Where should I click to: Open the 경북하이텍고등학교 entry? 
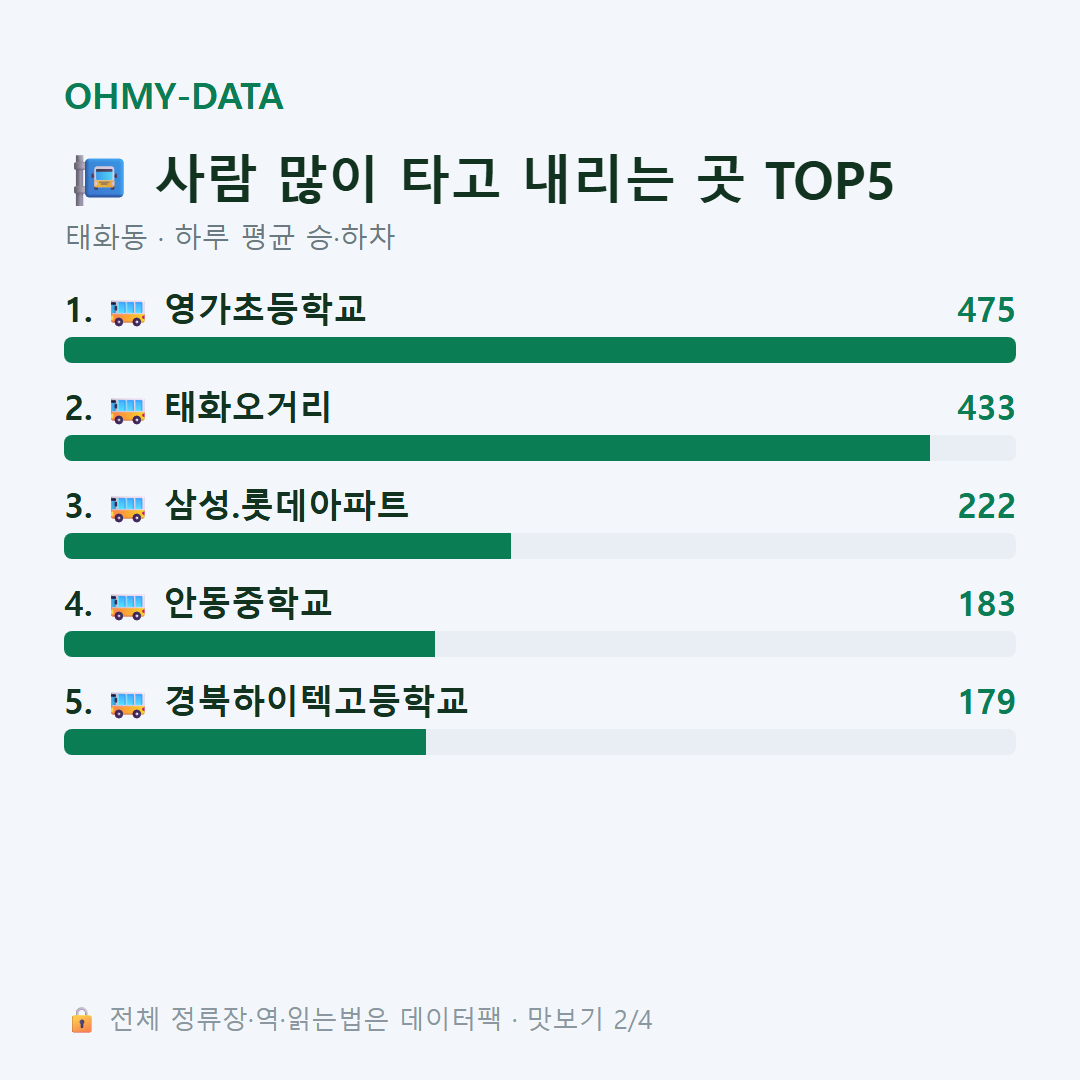316,700
